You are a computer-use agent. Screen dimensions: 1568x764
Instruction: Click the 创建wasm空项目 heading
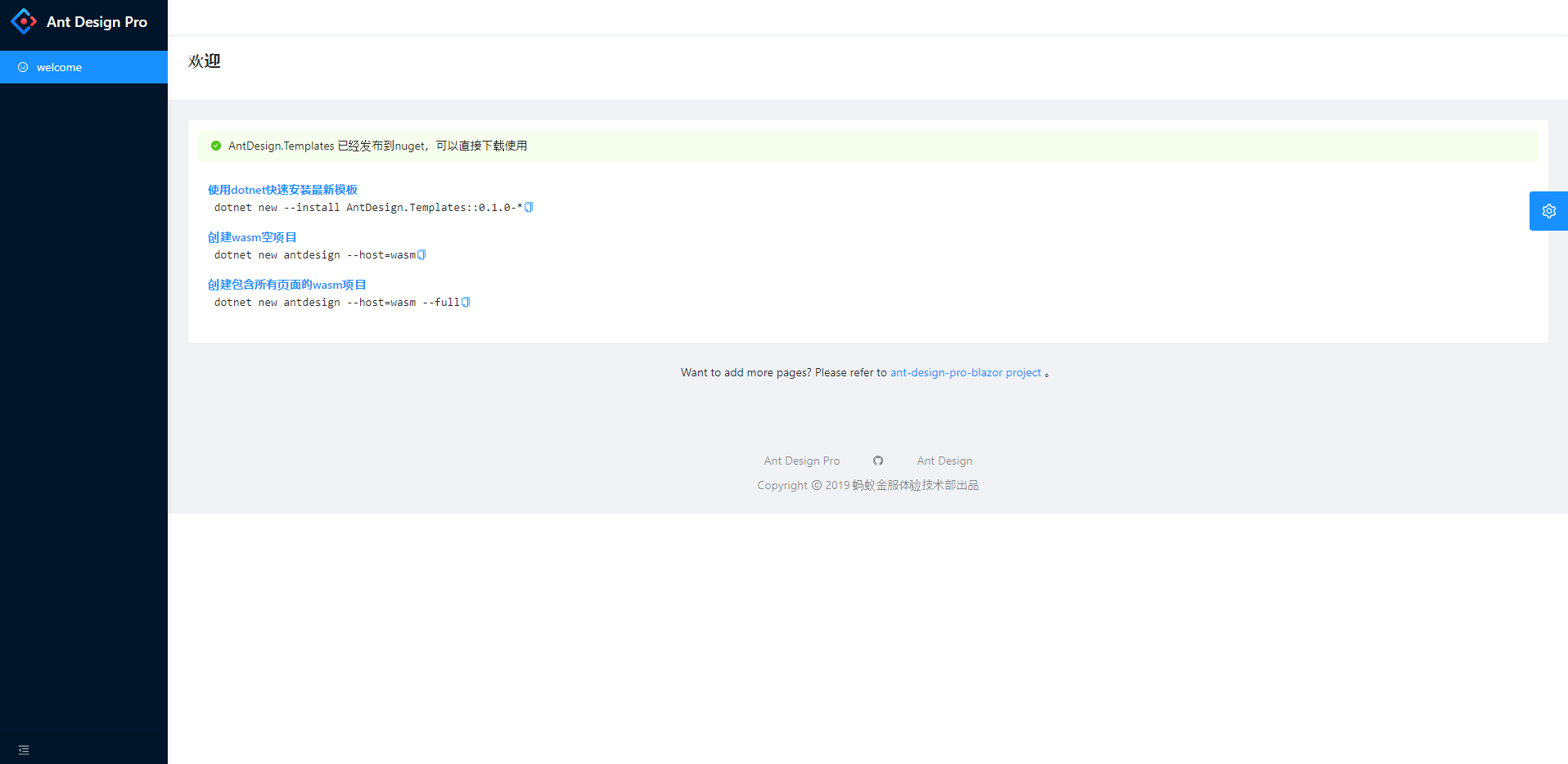tap(252, 237)
